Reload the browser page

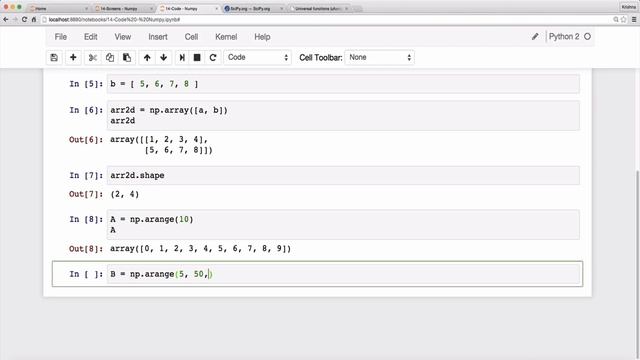(24, 19)
